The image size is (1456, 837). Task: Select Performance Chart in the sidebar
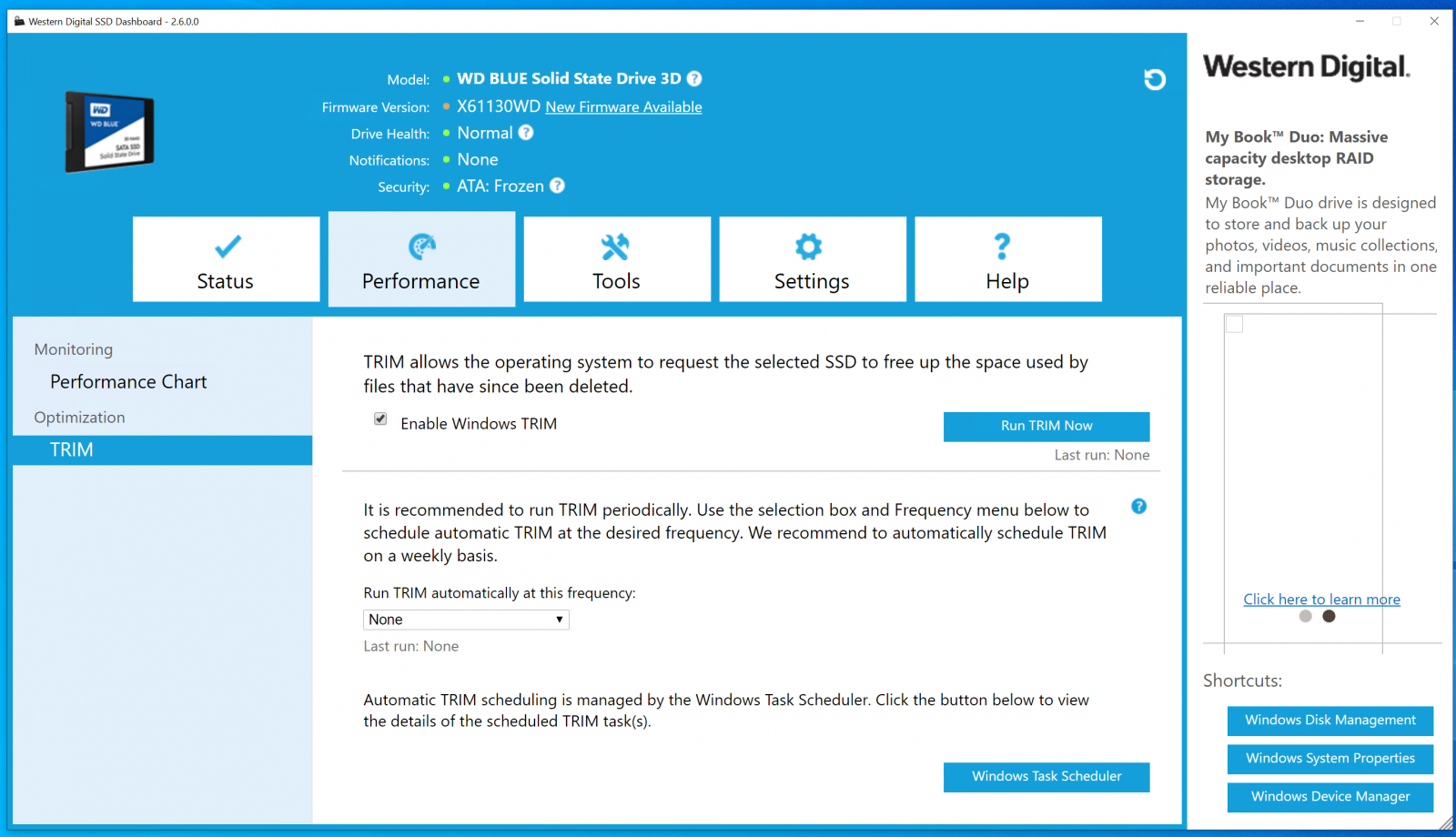[128, 382]
